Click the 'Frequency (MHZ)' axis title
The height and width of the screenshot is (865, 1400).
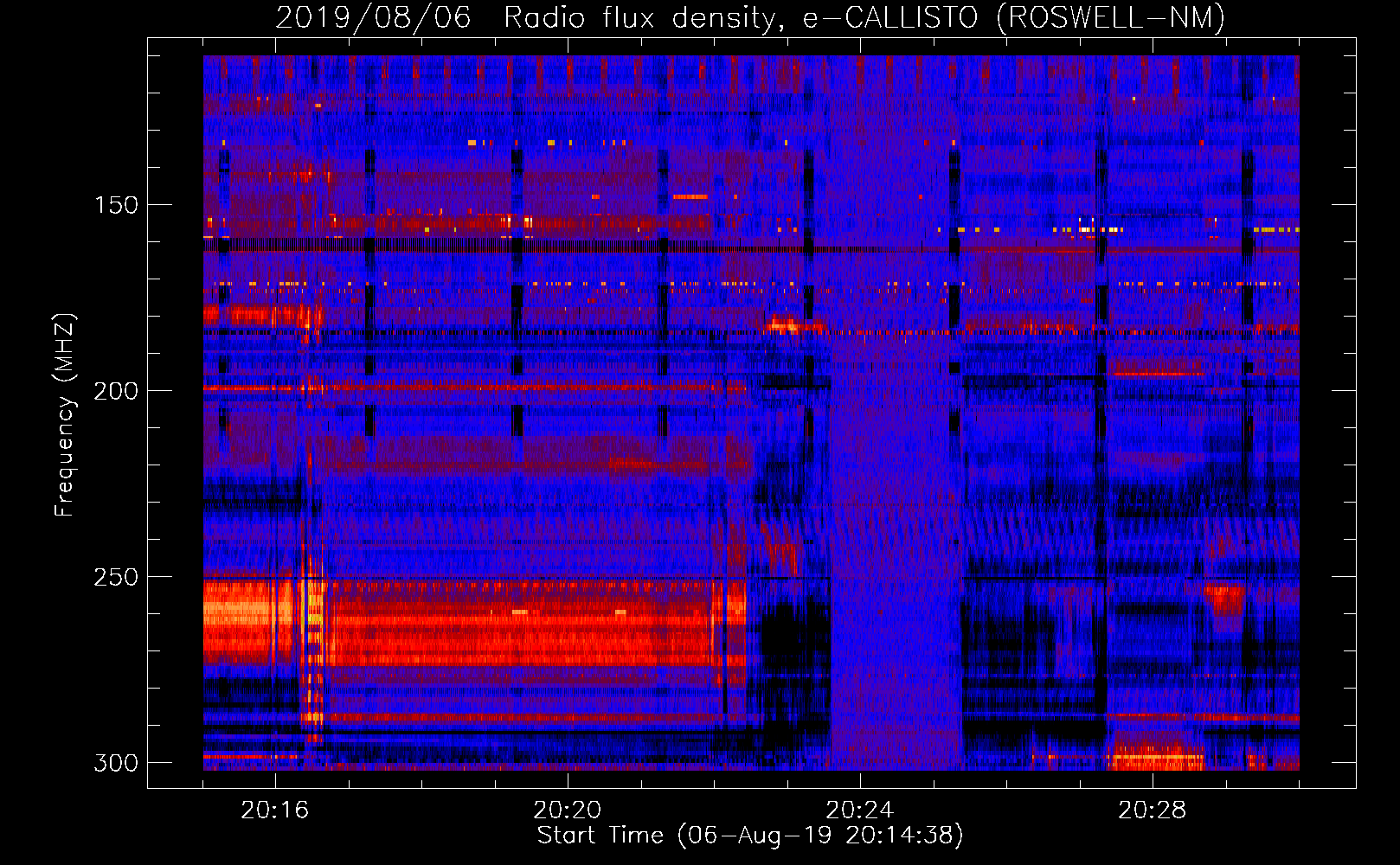coord(66,414)
